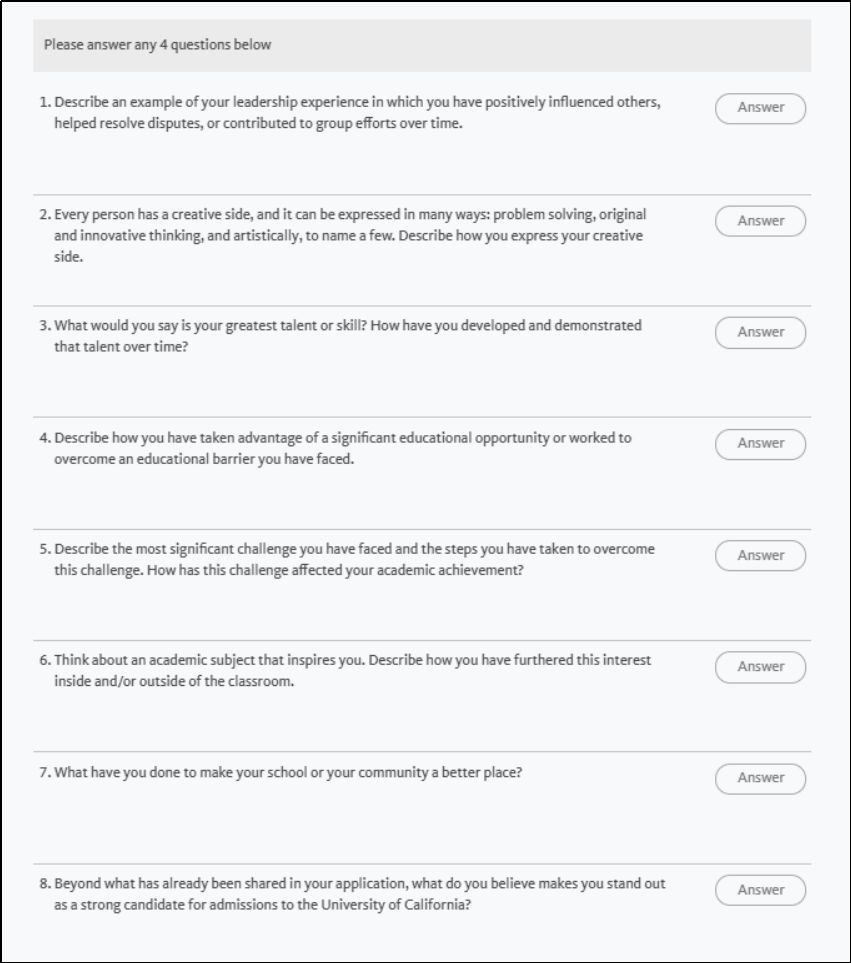851x963 pixels.
Task: Click the 'Please answer any 4 questions' header
Action: [157, 45]
